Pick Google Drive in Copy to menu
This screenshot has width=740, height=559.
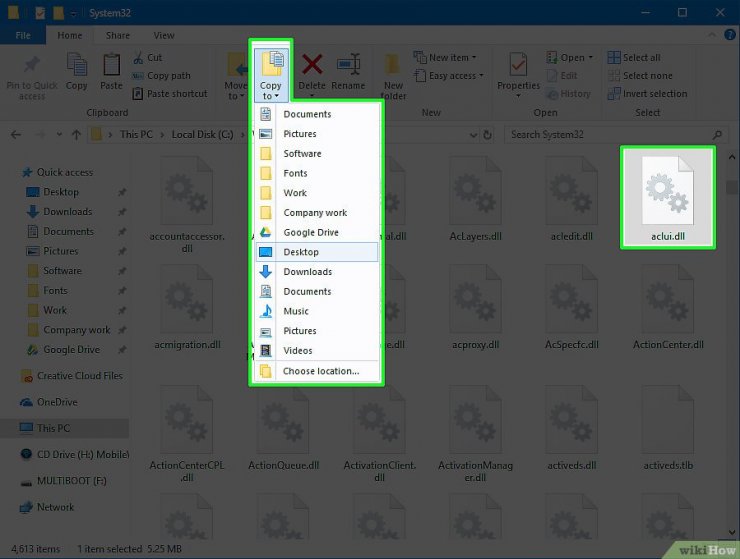[x=317, y=232]
